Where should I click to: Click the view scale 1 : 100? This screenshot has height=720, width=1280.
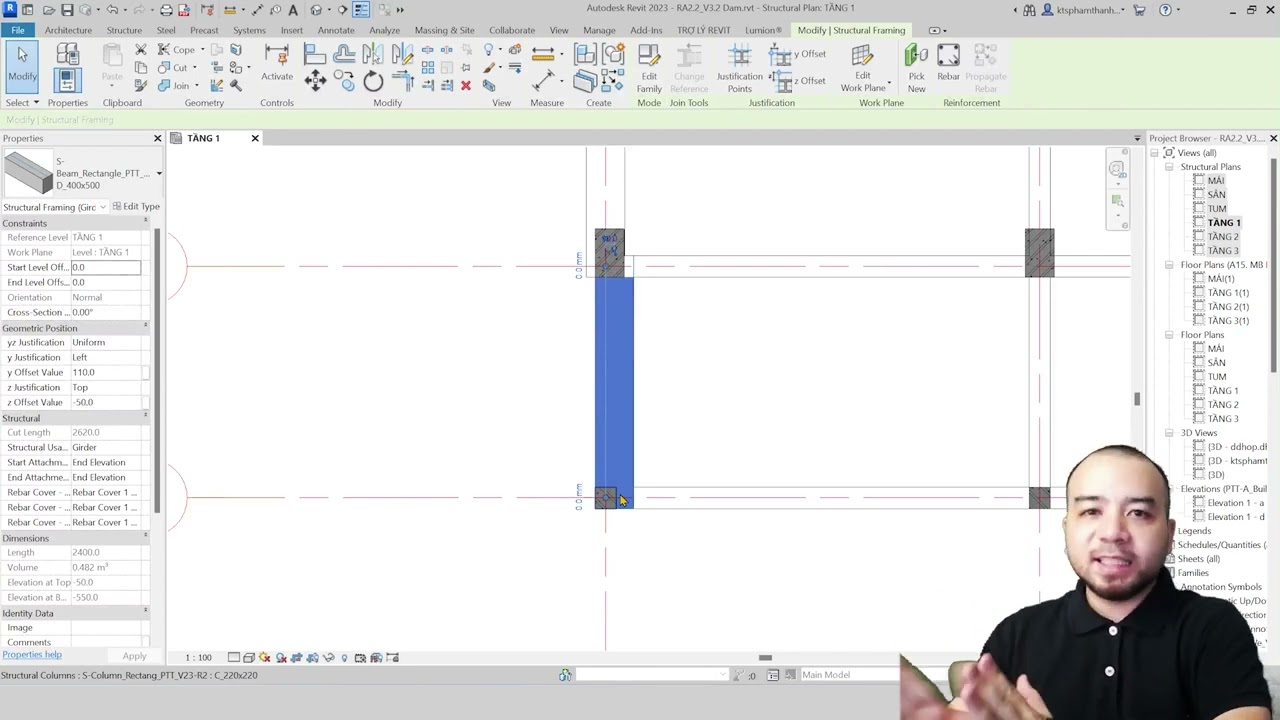[198, 658]
